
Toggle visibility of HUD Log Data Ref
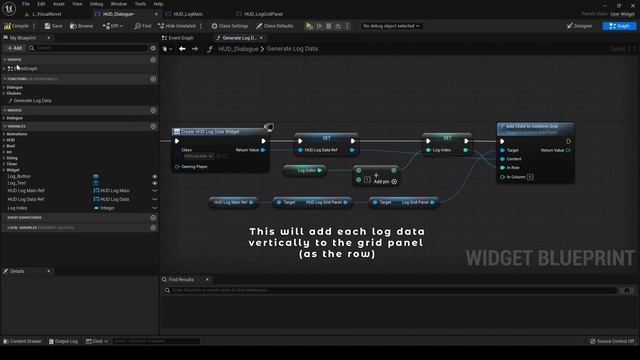155,199
